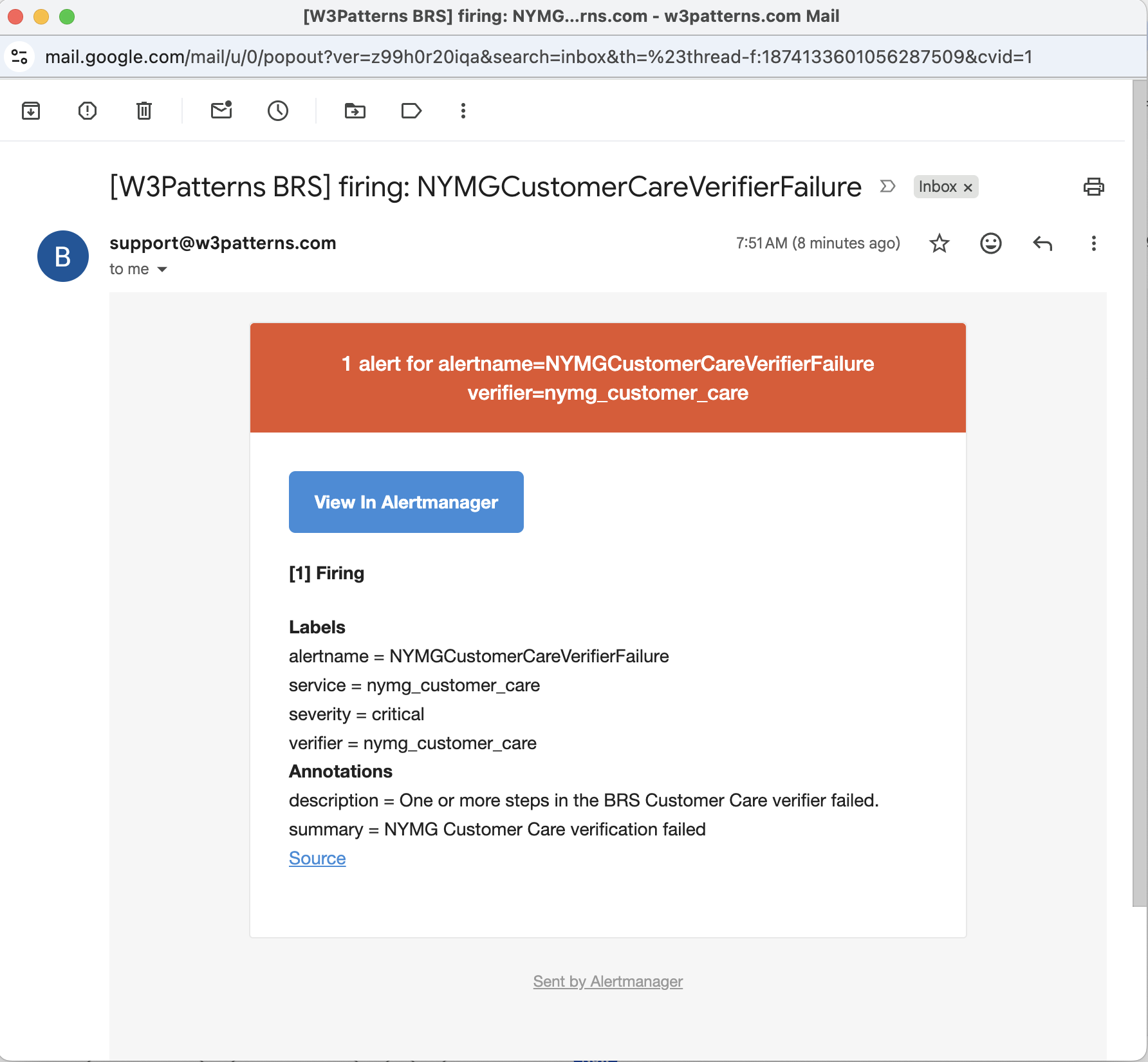Archive this email with the archive icon
This screenshot has height=1062, width=1148.
pos(31,111)
